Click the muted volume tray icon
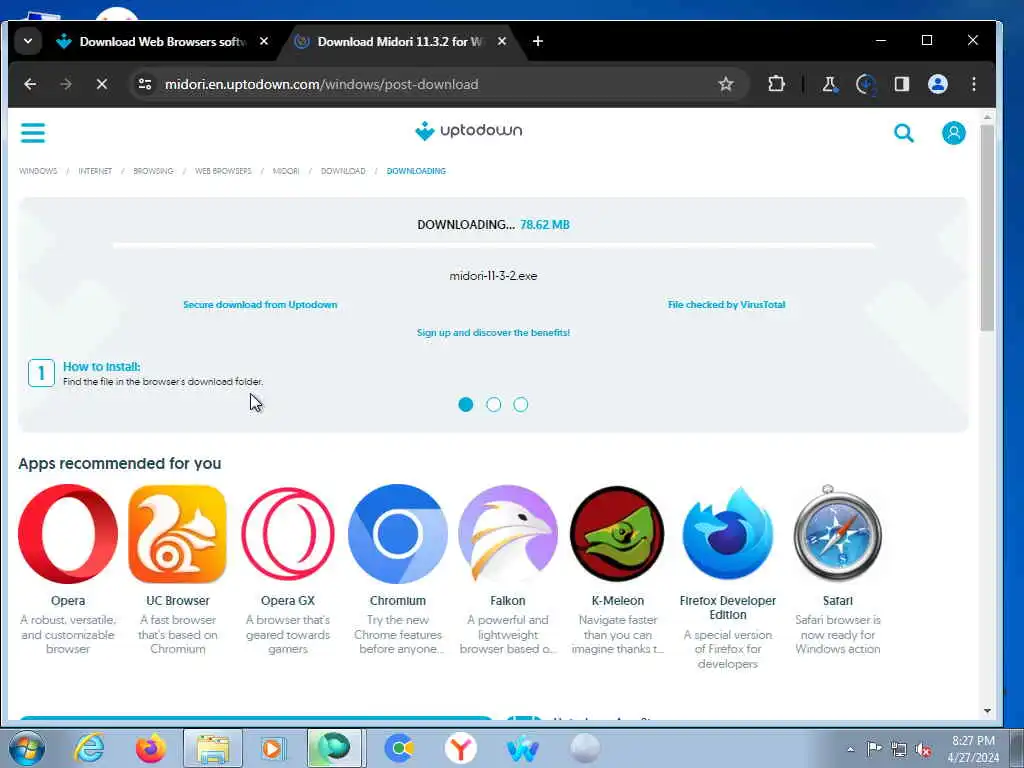The image size is (1024, 768). pos(923,750)
